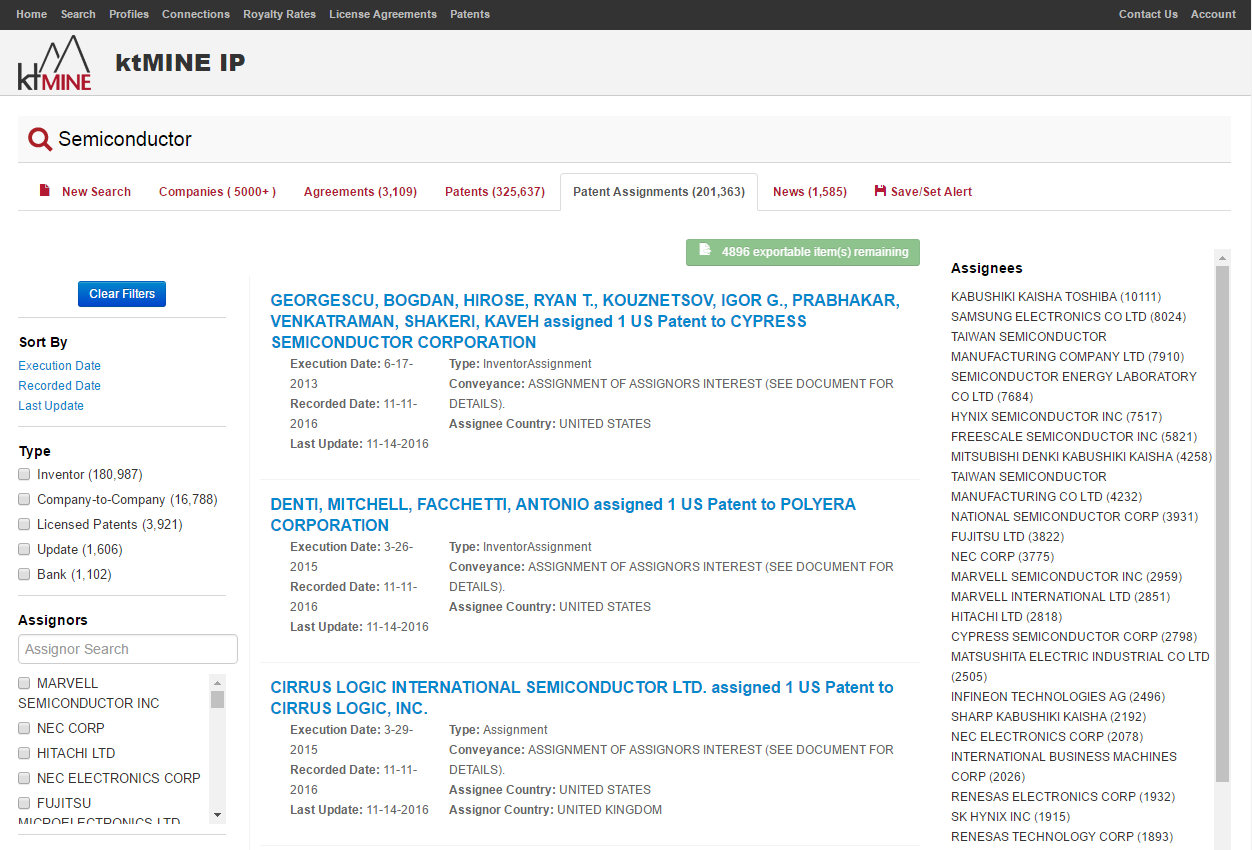Select assignee SK HYNIX INC (1915)
This screenshot has width=1252, height=850.
pos(1010,817)
